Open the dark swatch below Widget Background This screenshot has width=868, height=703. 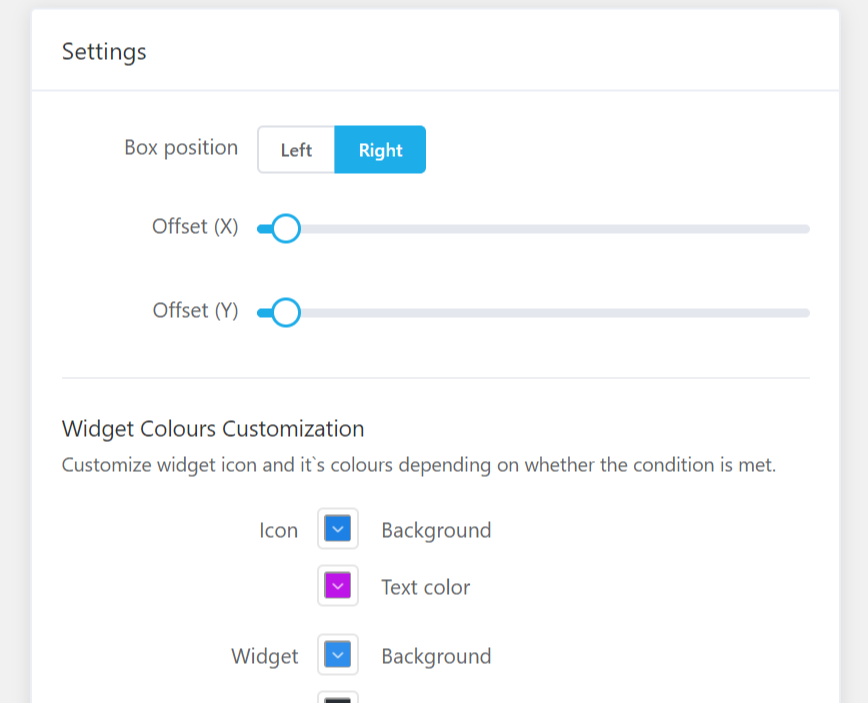[338, 697]
